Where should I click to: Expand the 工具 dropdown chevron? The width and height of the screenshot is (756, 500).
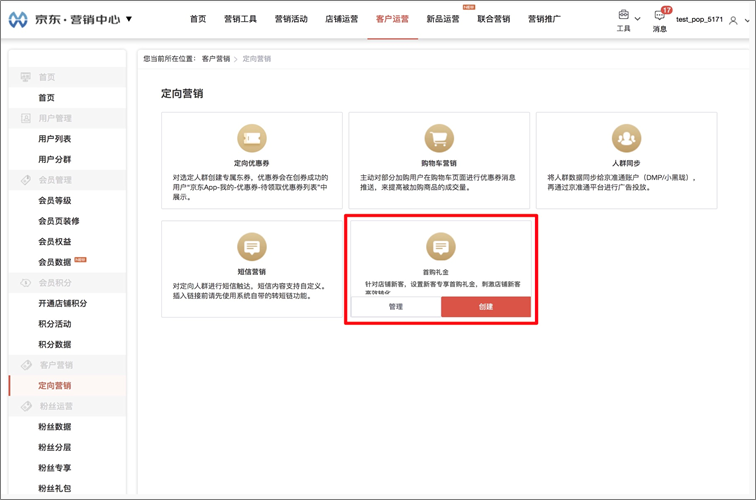click(x=637, y=19)
